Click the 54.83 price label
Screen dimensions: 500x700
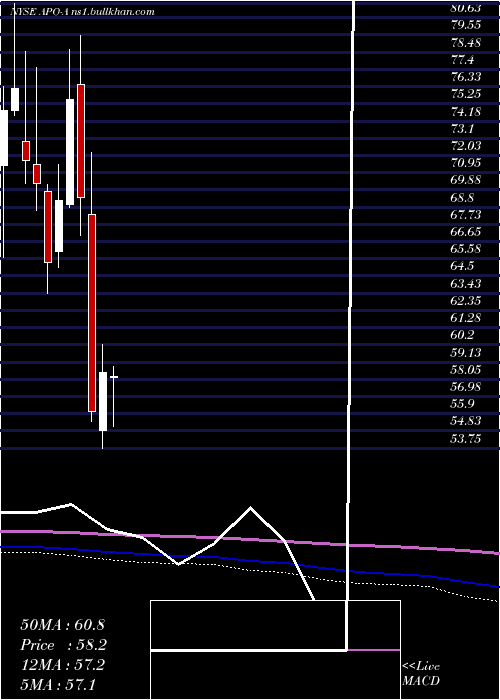pyautogui.click(x=466, y=421)
